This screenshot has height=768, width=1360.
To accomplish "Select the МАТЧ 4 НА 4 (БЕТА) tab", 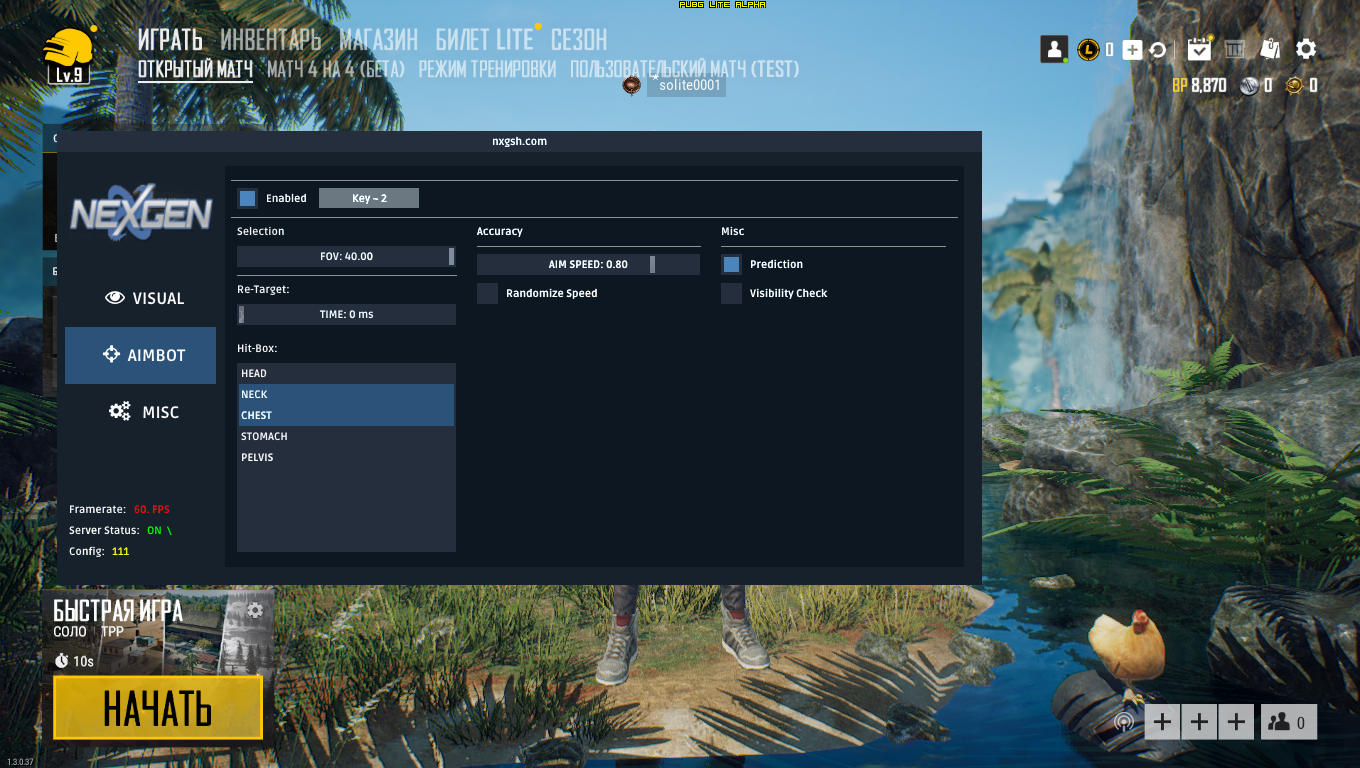I will [x=336, y=70].
